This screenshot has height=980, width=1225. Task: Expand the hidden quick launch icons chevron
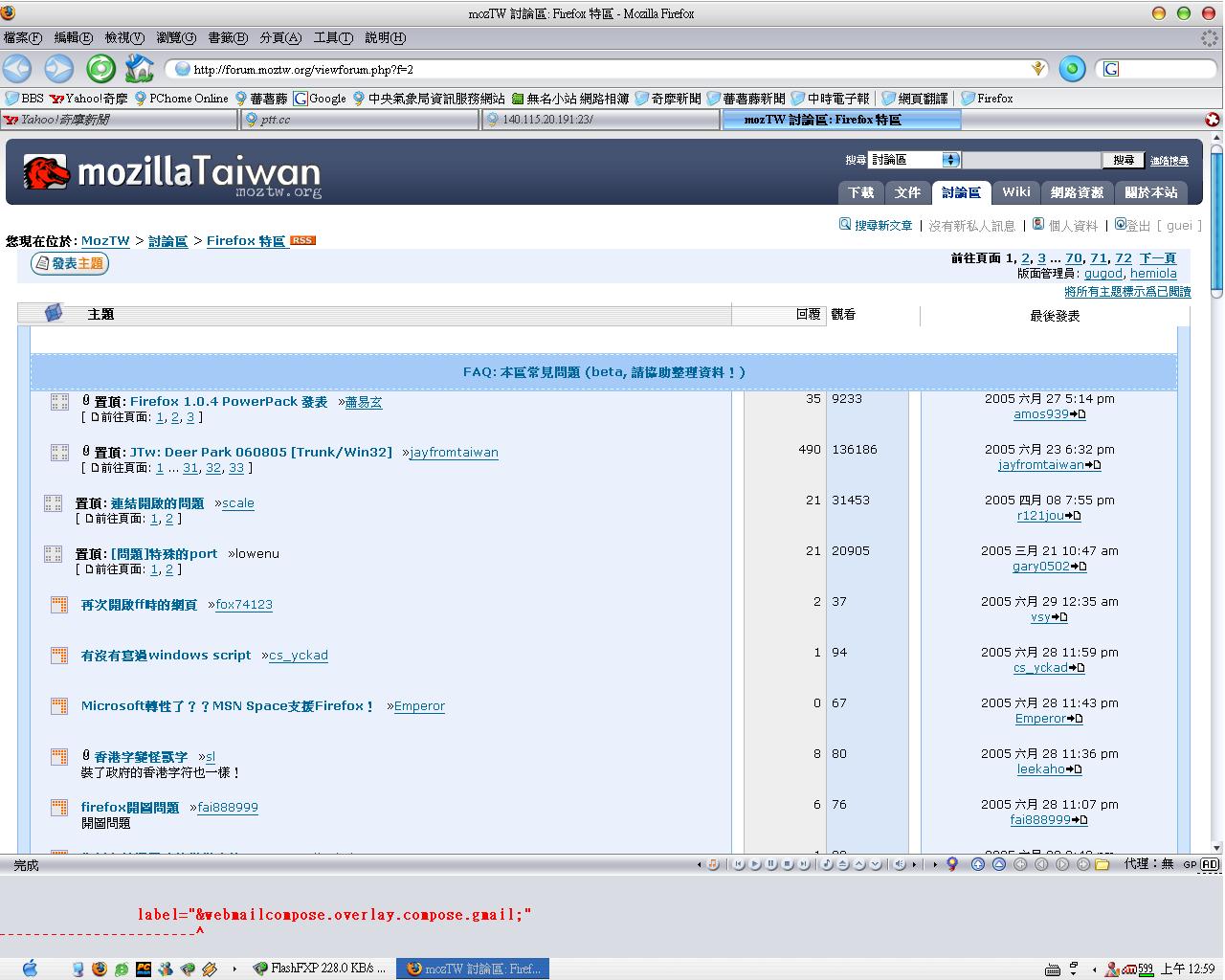pyautogui.click(x=234, y=969)
